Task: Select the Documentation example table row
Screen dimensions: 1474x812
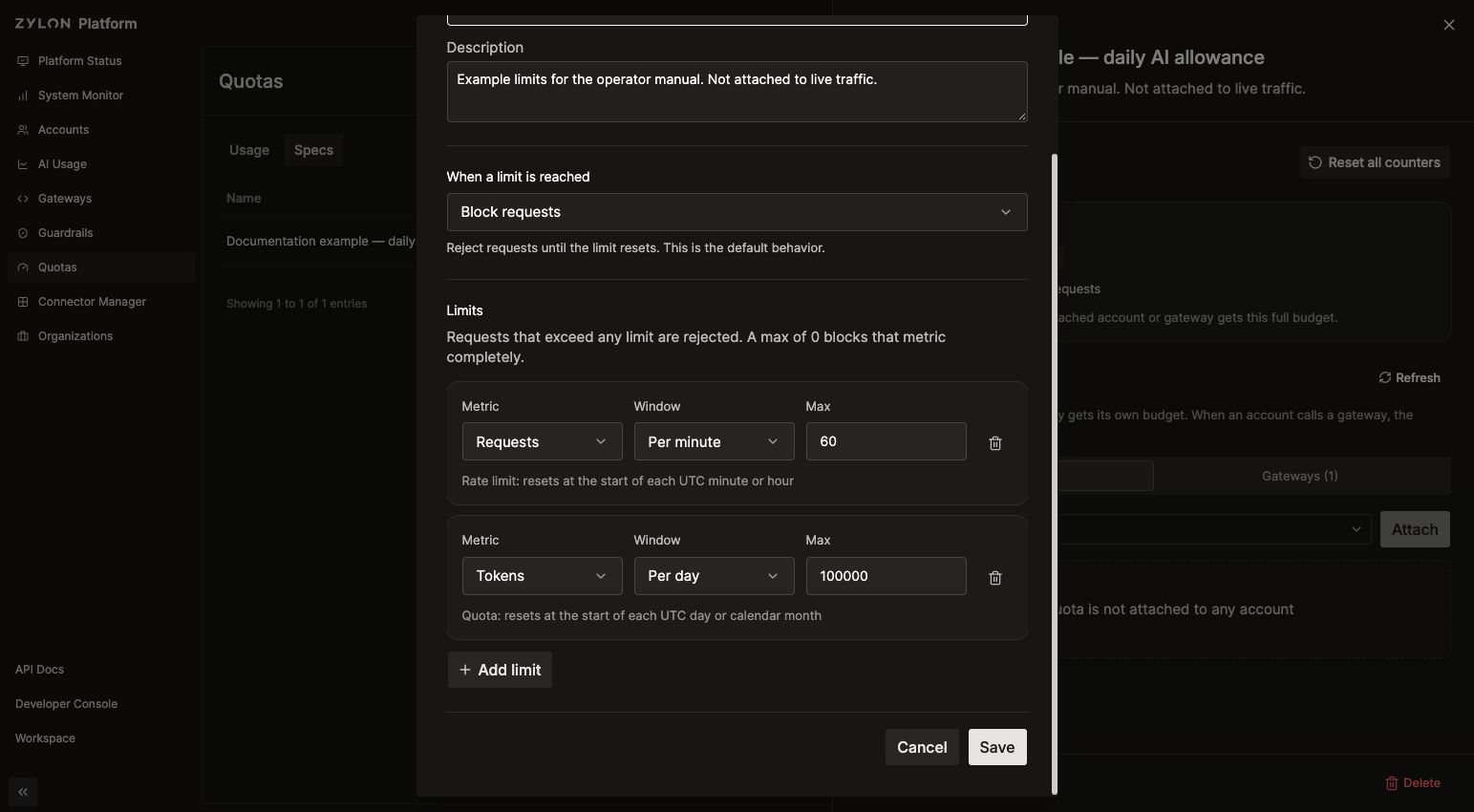Action: (317, 242)
